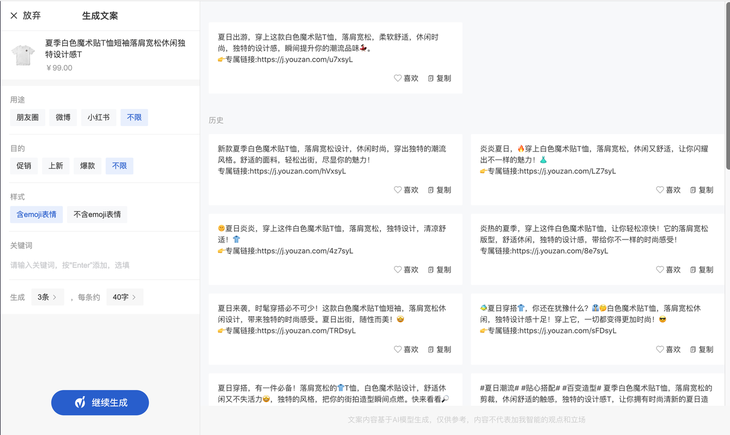
Task: Select 爆款 as the purpose
Action: click(x=88, y=166)
